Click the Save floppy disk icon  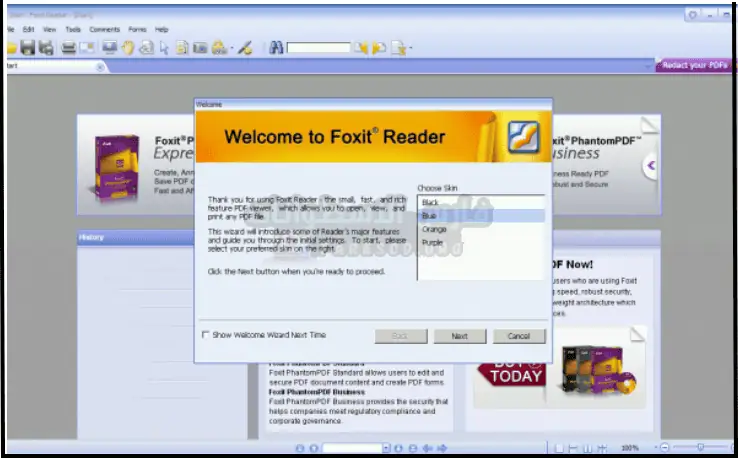pos(28,47)
